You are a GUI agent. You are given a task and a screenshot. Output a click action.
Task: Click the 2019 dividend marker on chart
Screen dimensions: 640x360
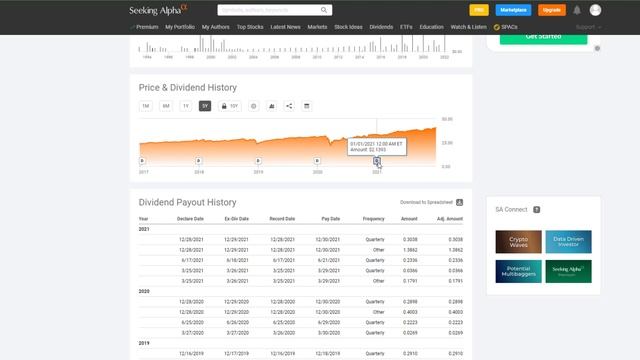[258, 161]
